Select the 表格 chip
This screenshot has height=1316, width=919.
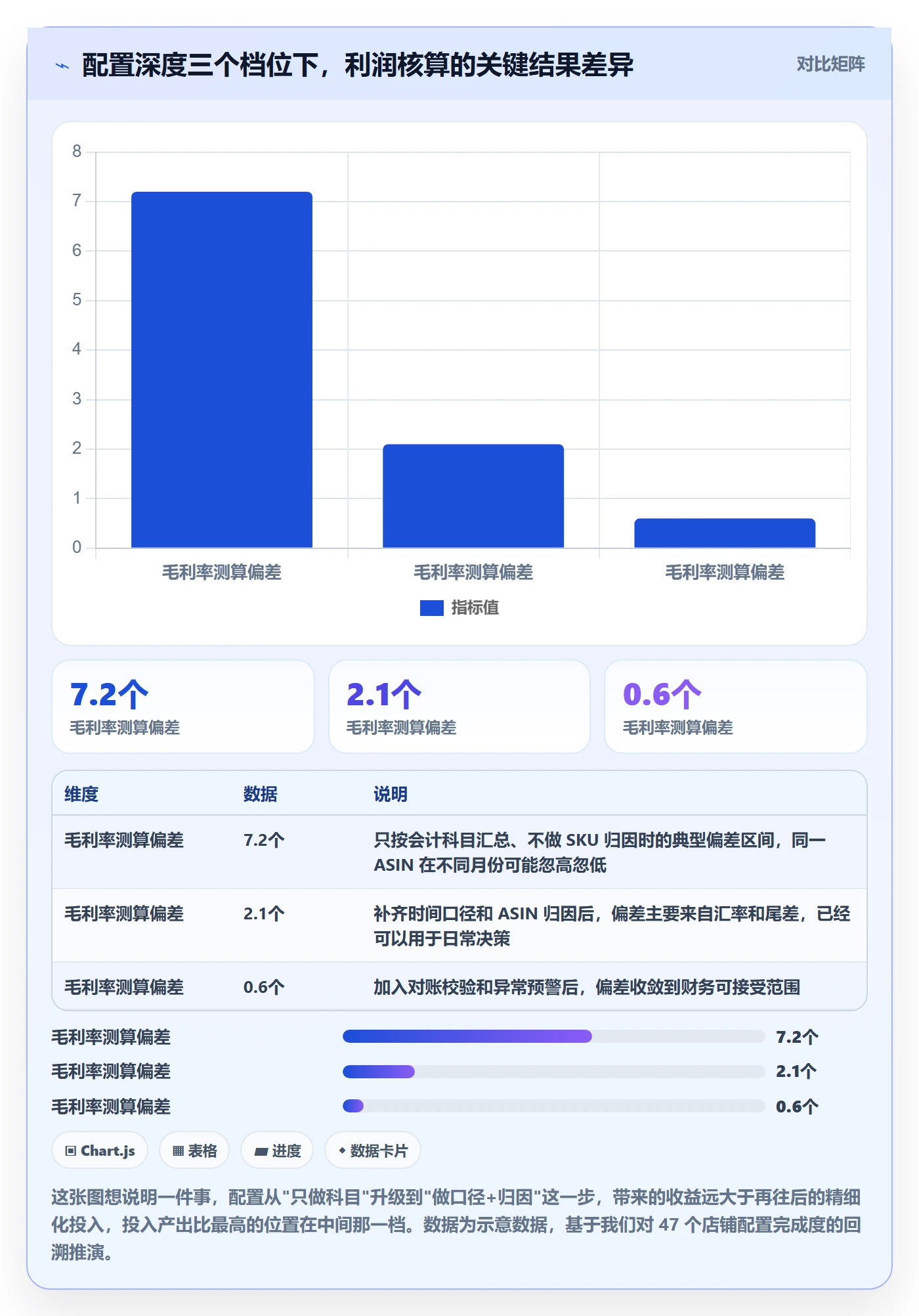194,1151
